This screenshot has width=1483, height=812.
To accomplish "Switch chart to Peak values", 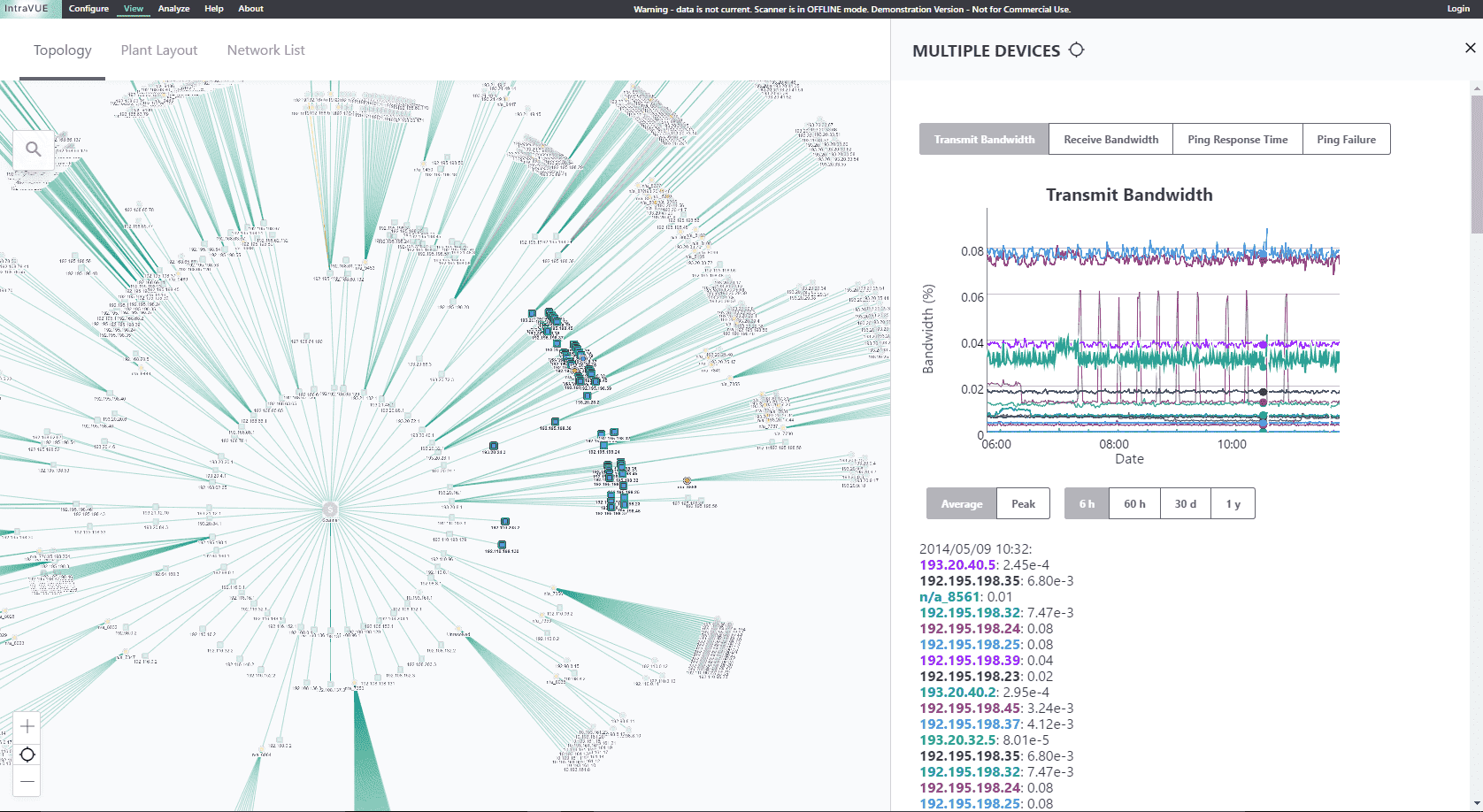I will (x=1023, y=504).
